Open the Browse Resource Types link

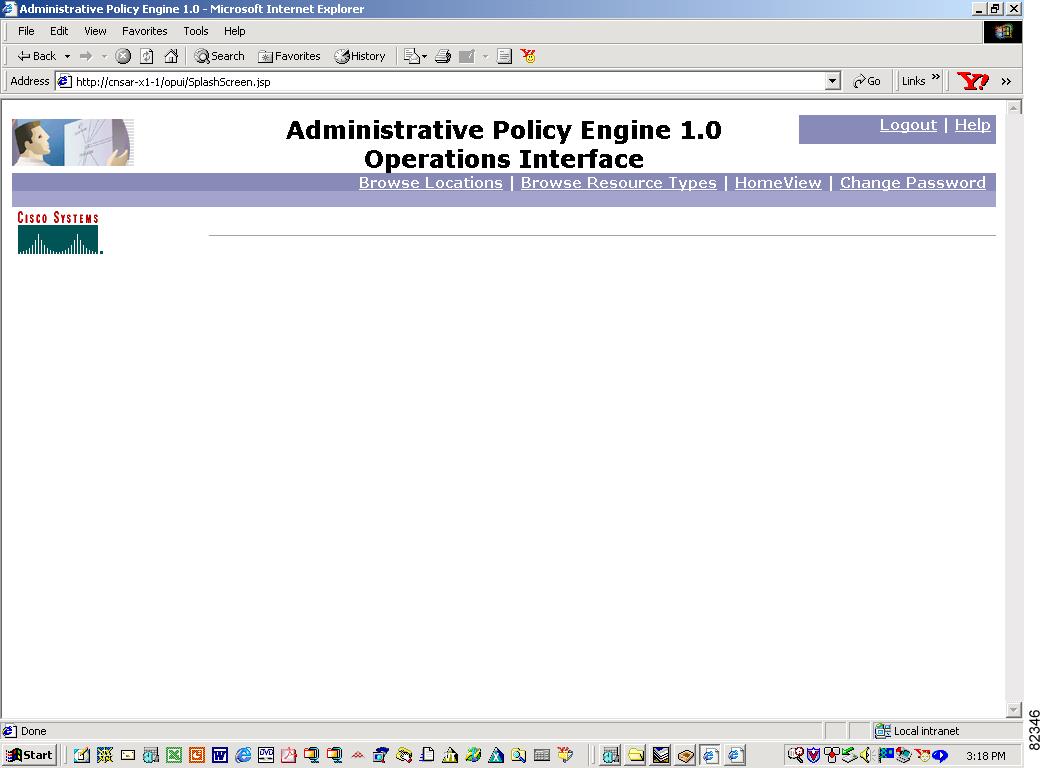[619, 183]
